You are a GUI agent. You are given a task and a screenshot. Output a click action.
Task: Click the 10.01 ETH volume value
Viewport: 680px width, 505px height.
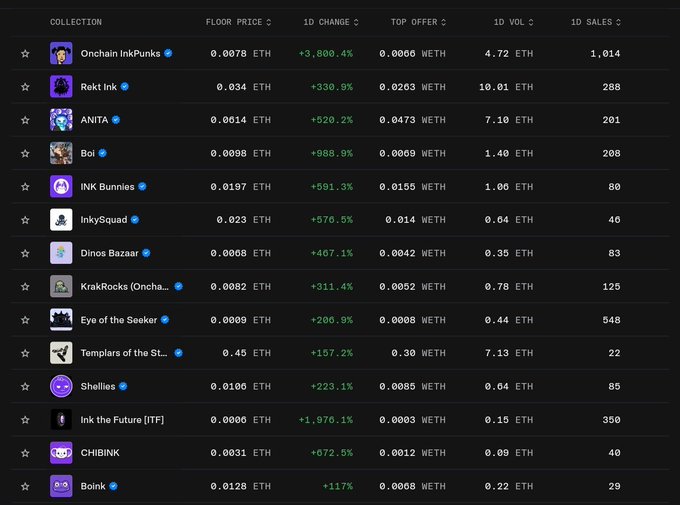point(506,87)
